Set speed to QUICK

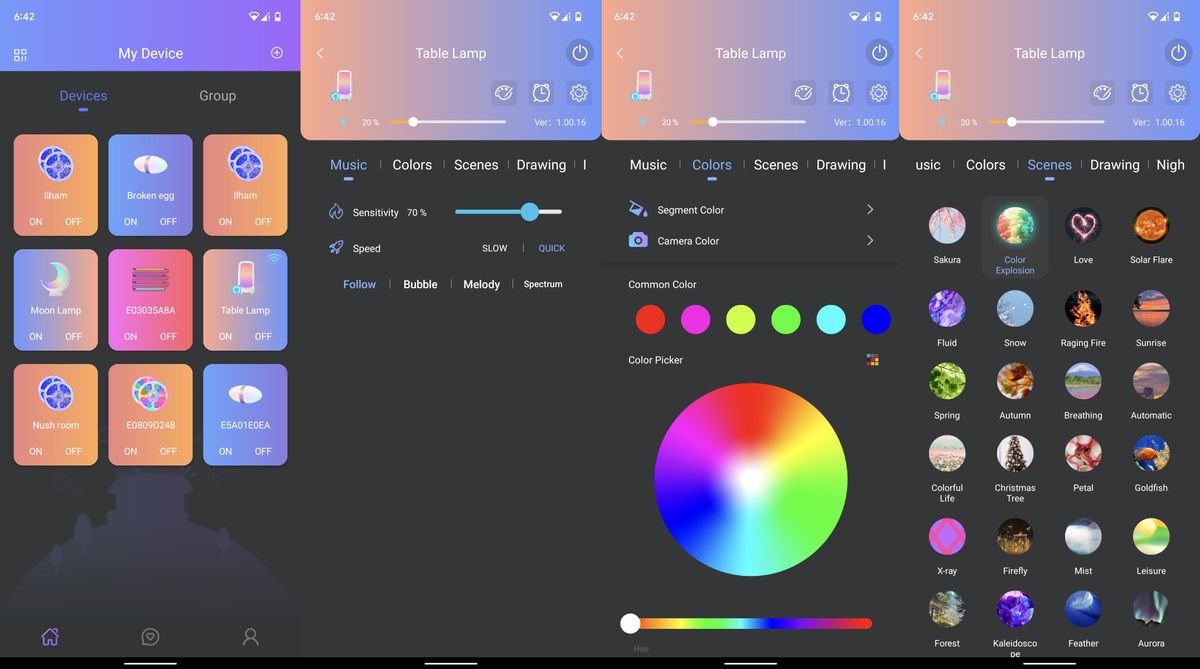[x=552, y=248]
